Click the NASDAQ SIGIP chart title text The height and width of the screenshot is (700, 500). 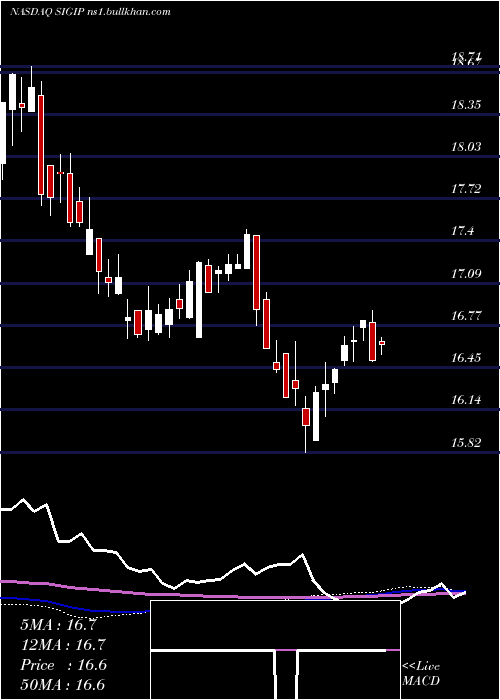click(x=90, y=11)
